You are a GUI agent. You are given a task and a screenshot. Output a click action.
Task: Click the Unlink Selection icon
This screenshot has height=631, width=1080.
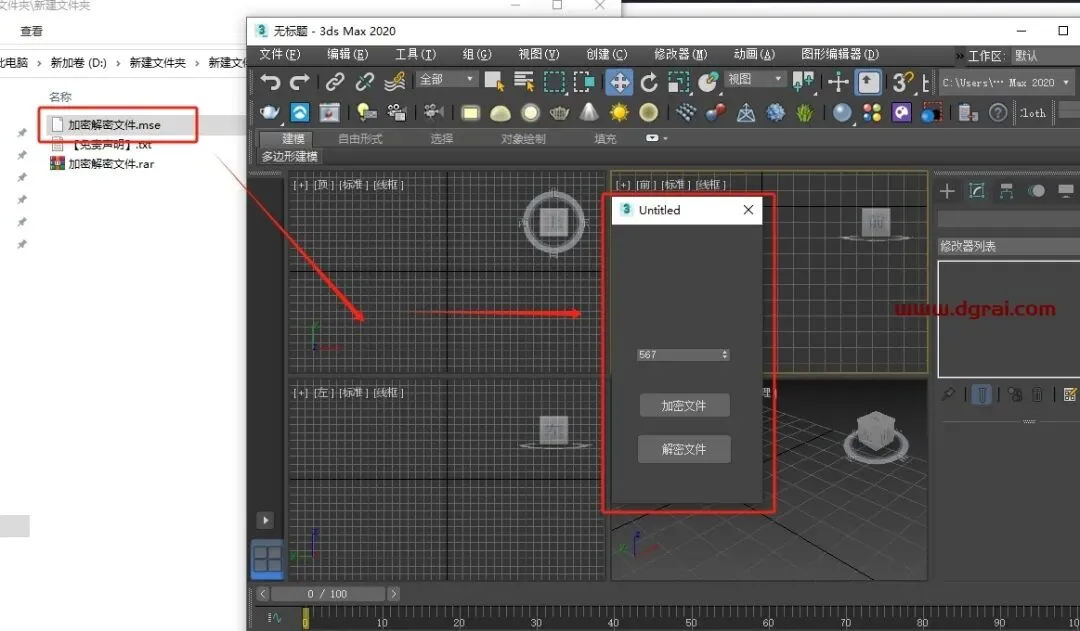coord(364,82)
